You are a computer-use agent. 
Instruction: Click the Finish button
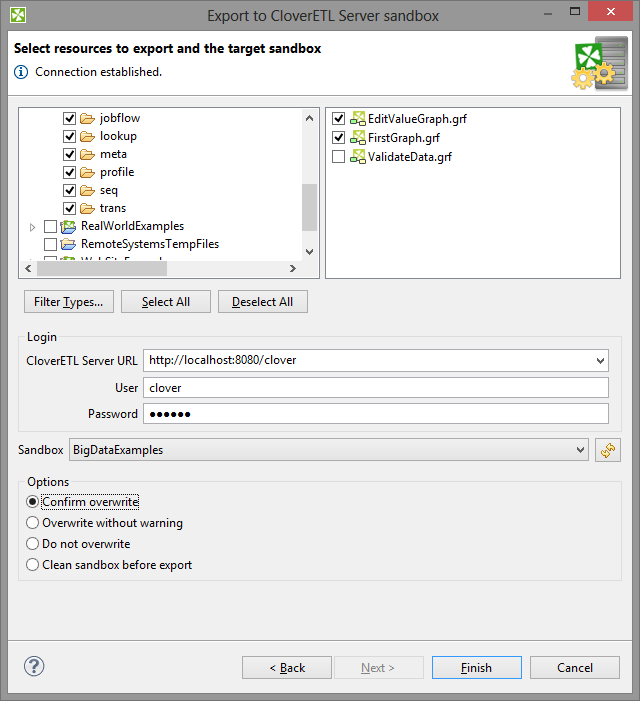pyautogui.click(x=476, y=667)
